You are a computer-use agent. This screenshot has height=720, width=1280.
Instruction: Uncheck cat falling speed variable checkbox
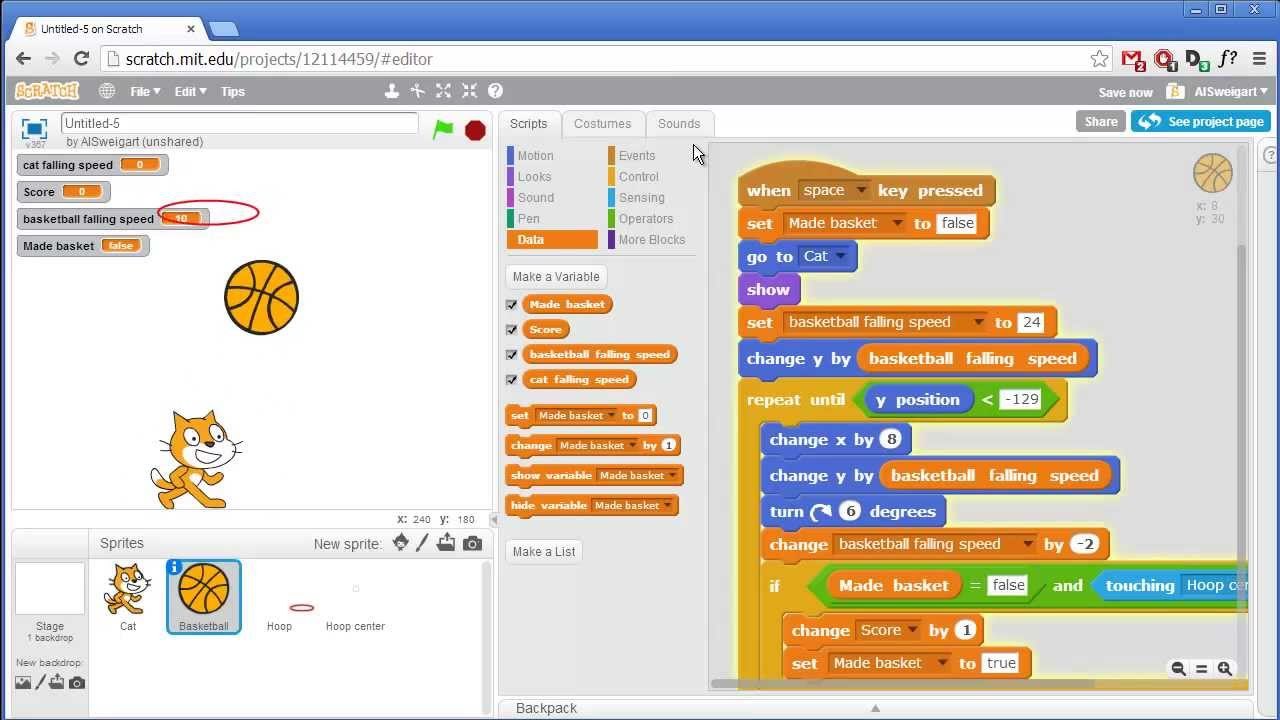tap(512, 379)
